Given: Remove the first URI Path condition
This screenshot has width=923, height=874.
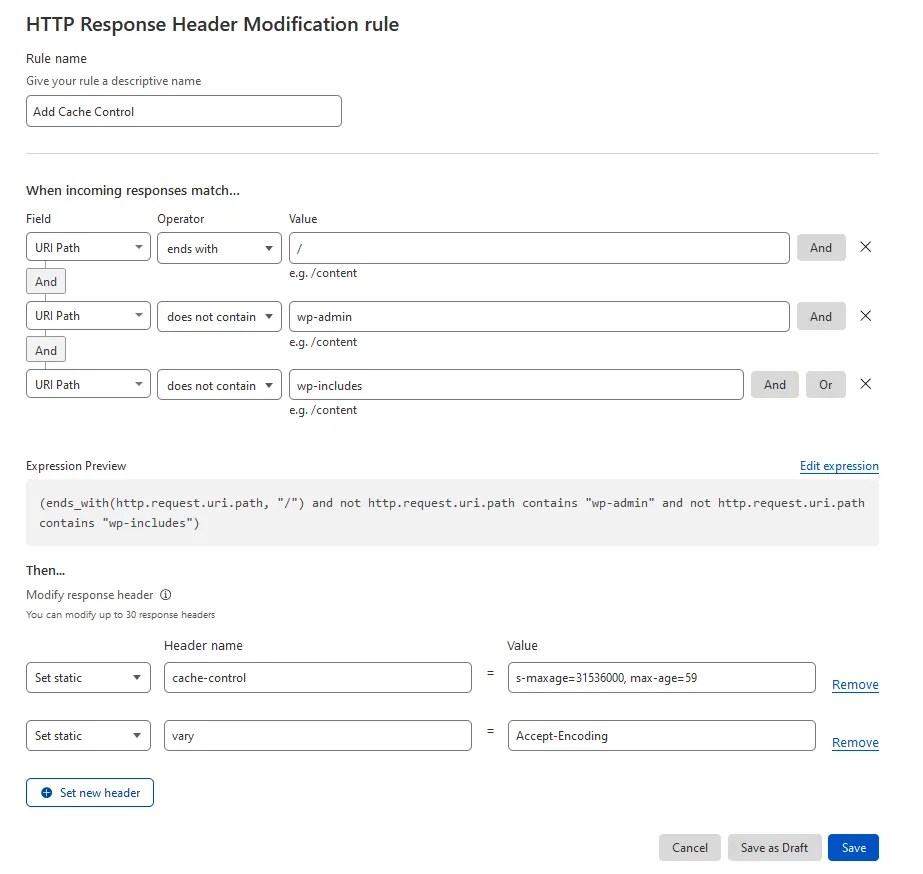Looking at the screenshot, I should [865, 247].
